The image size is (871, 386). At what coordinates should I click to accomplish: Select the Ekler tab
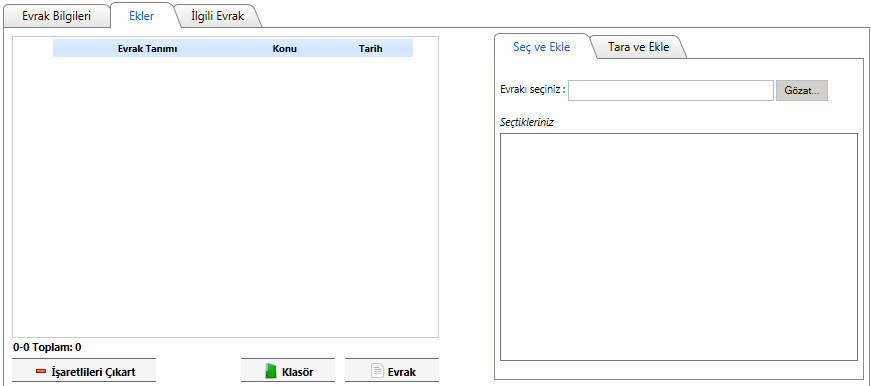[x=141, y=16]
